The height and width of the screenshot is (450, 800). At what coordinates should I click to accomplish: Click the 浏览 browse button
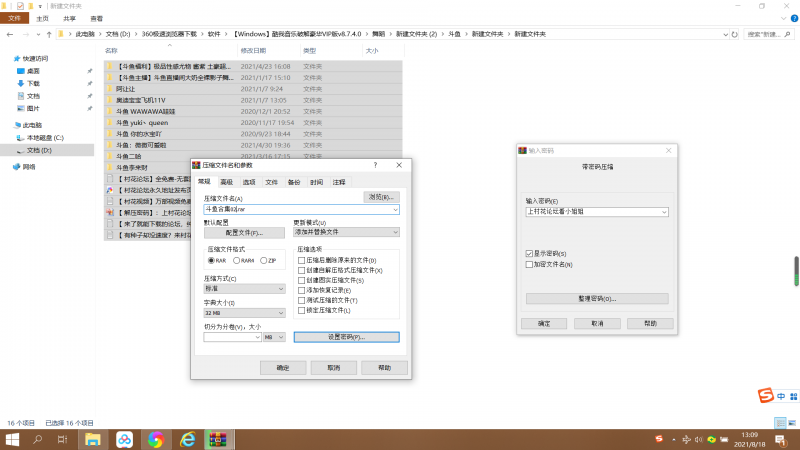click(x=382, y=197)
